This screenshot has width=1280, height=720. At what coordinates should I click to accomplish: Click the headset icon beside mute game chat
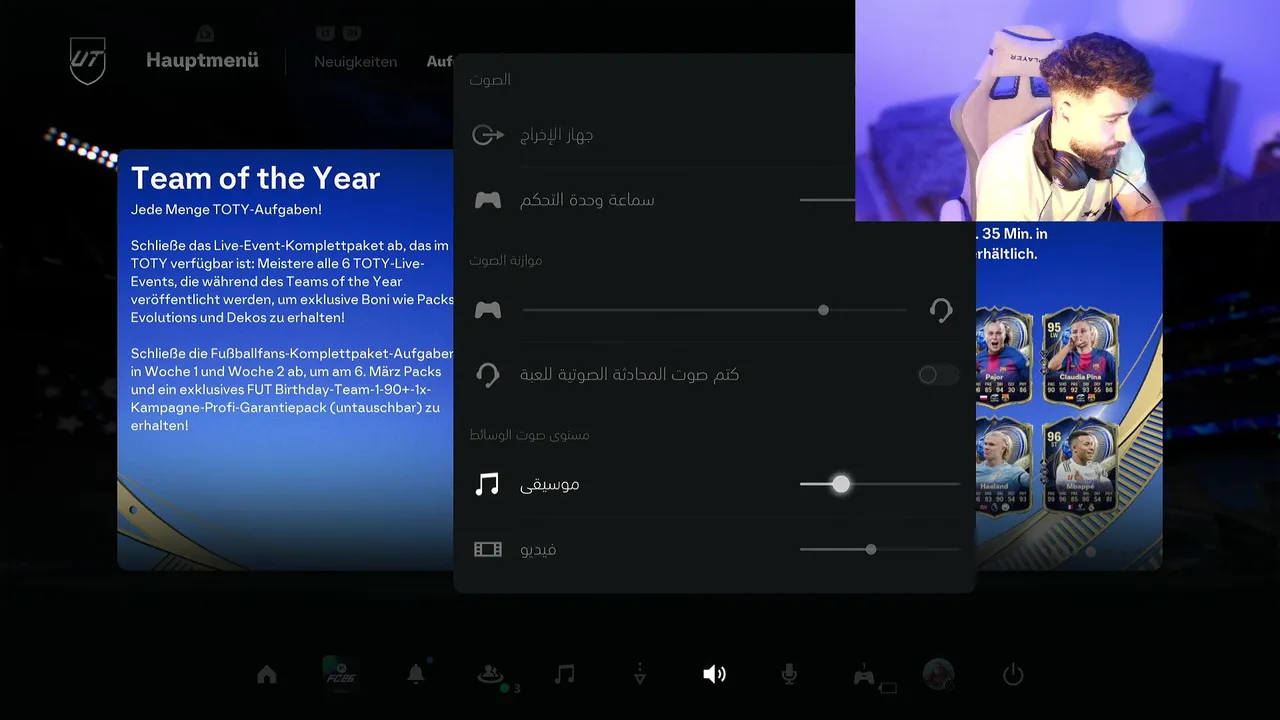(x=487, y=375)
